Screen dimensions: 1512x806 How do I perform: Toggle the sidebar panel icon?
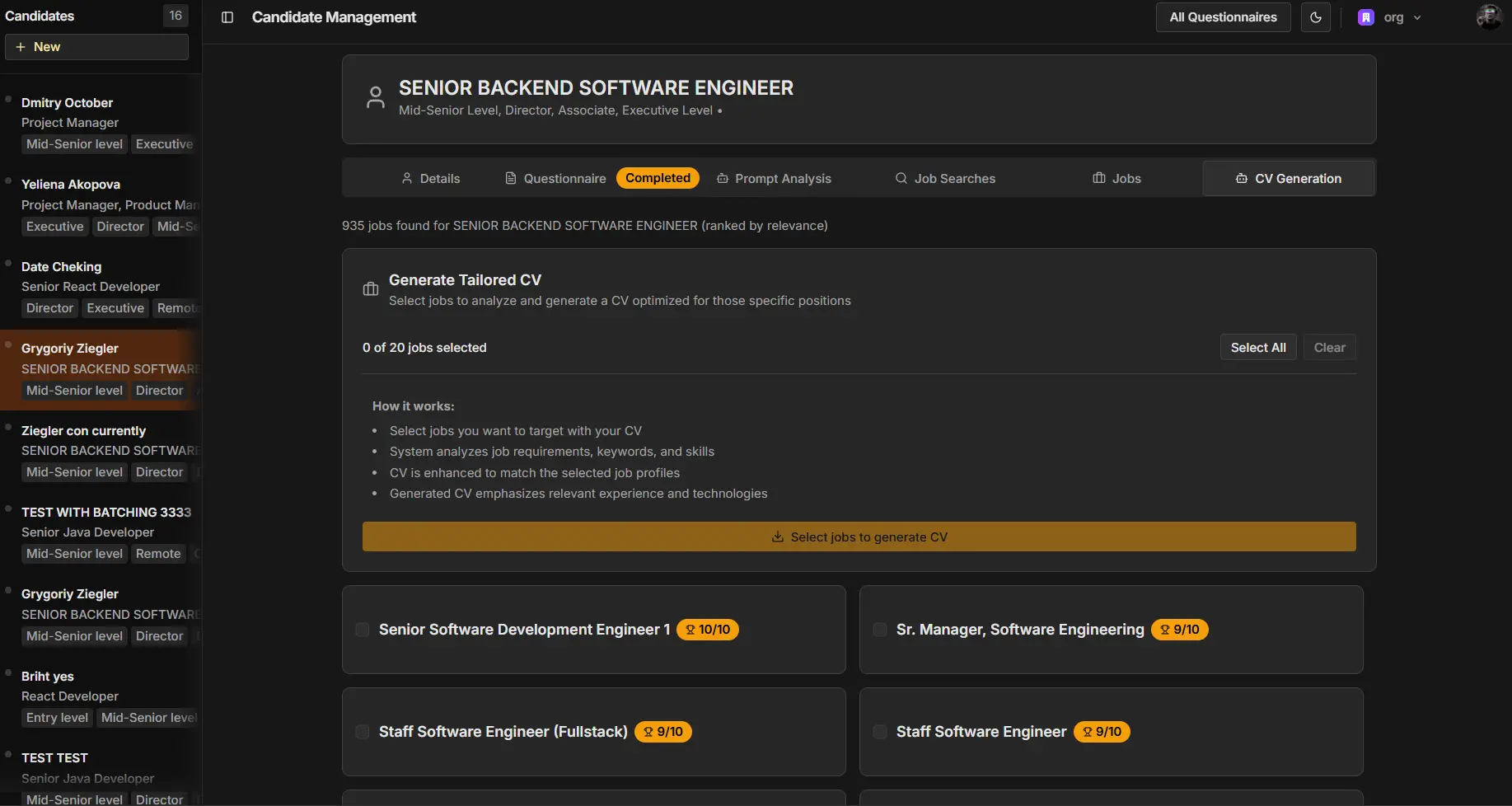[x=227, y=17]
